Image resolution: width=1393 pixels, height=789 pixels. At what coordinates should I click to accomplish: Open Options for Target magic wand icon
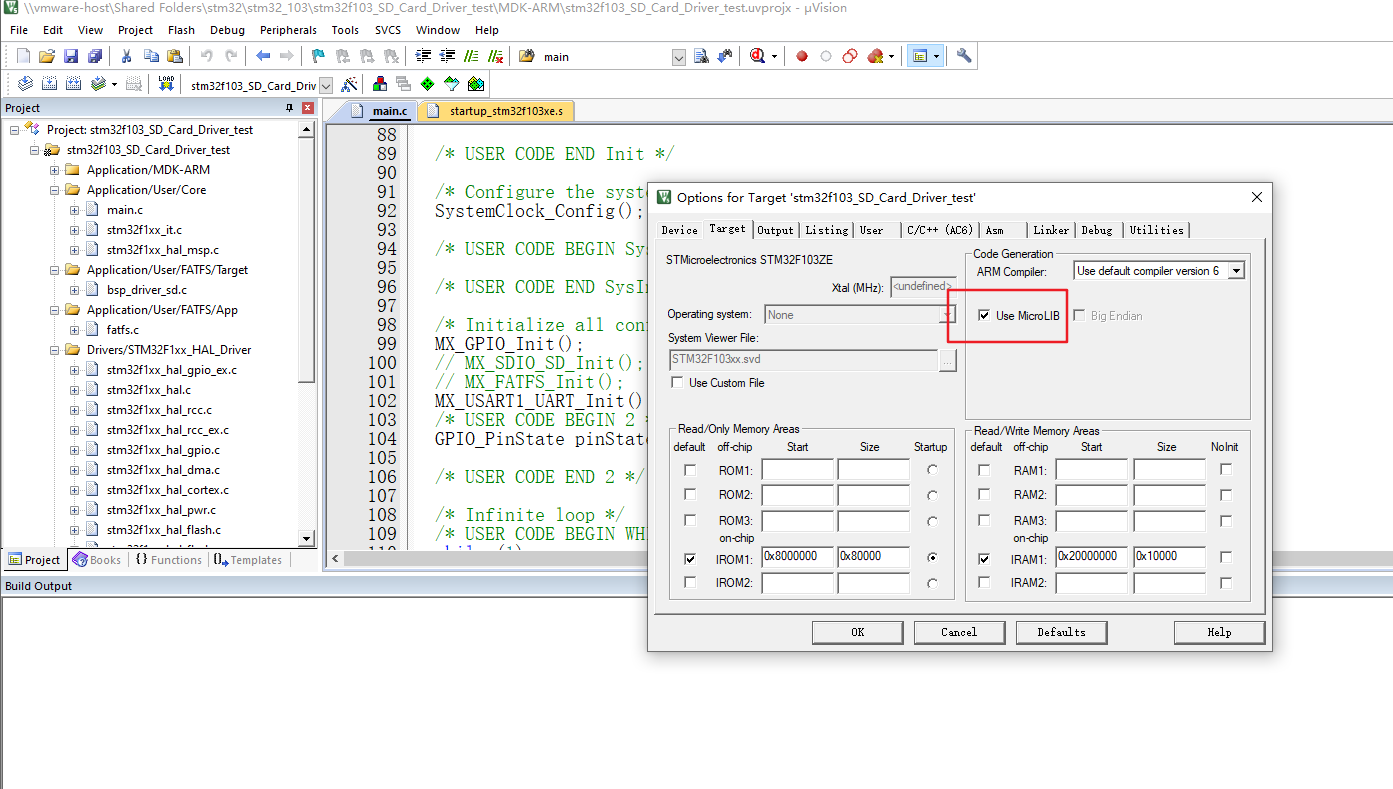point(349,84)
